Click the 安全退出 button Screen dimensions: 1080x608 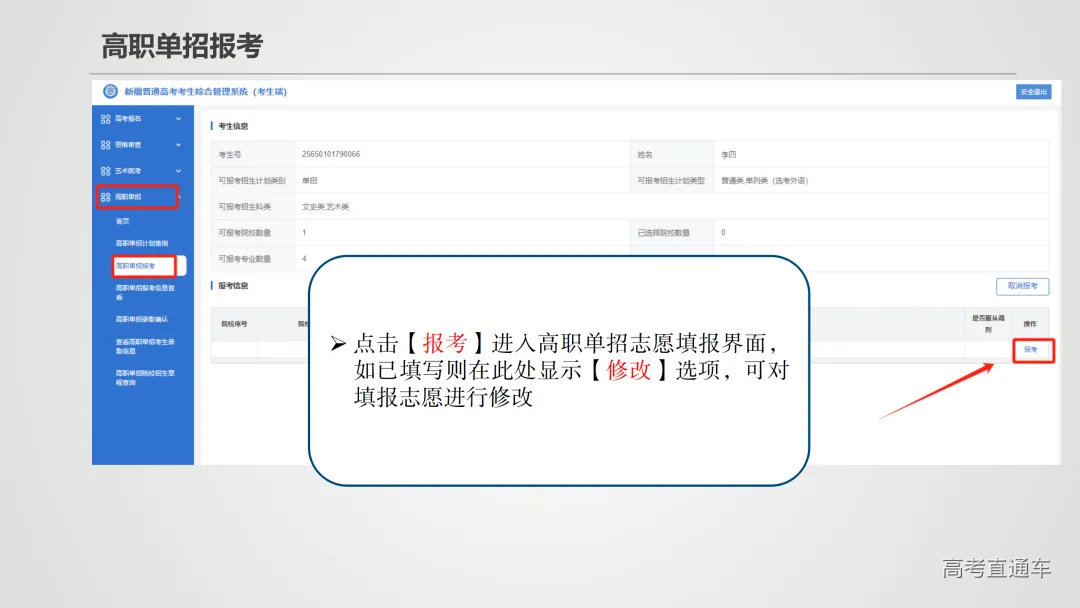[x=1035, y=91]
